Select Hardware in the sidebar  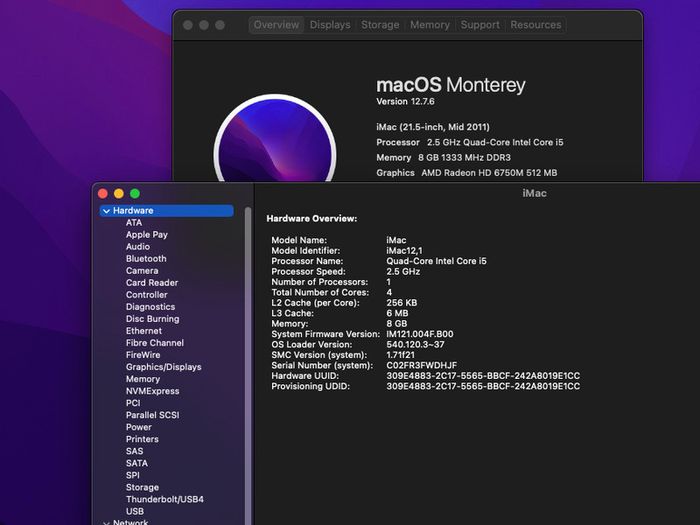click(167, 211)
